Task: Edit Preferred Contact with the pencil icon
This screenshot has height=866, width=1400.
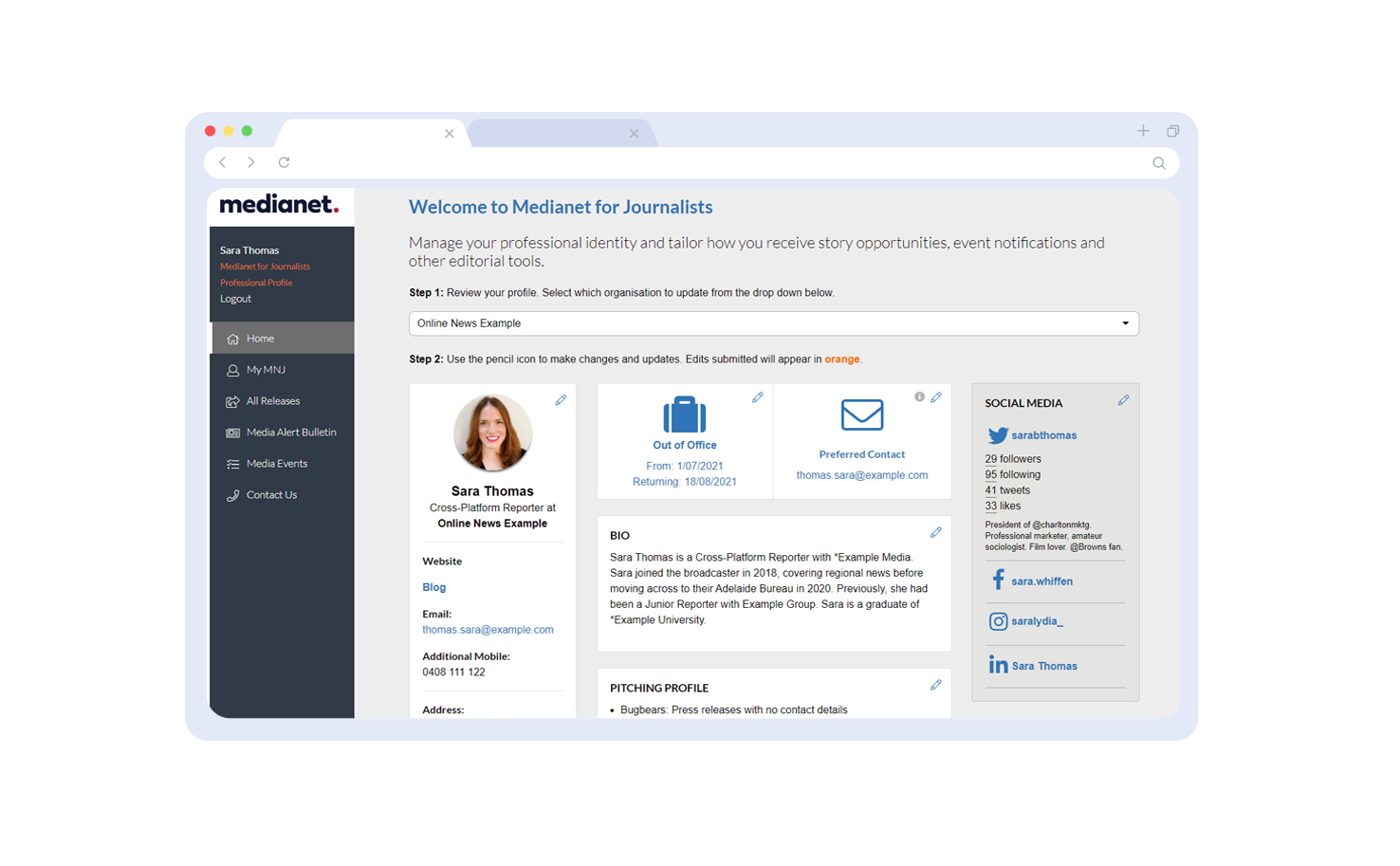Action: pos(935,397)
